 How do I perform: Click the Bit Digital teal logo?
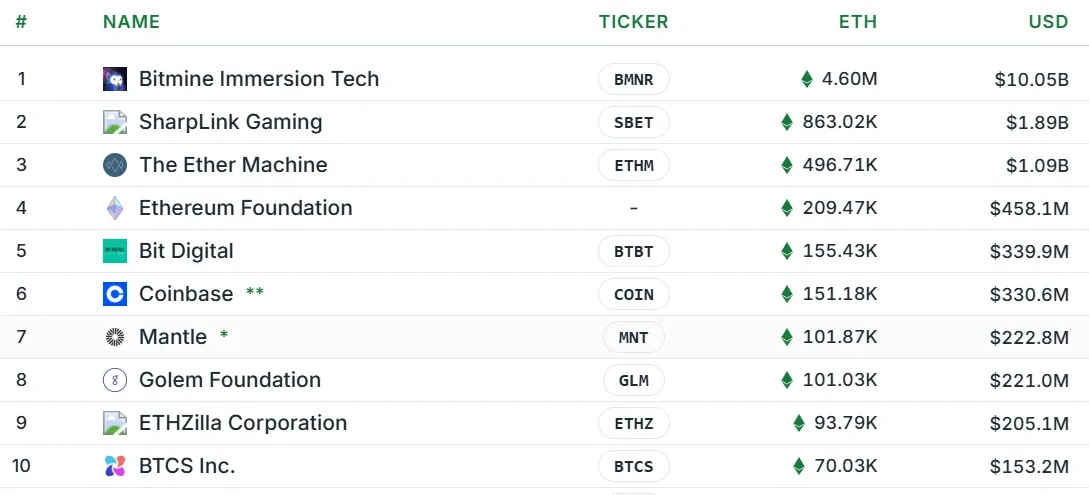(115, 251)
